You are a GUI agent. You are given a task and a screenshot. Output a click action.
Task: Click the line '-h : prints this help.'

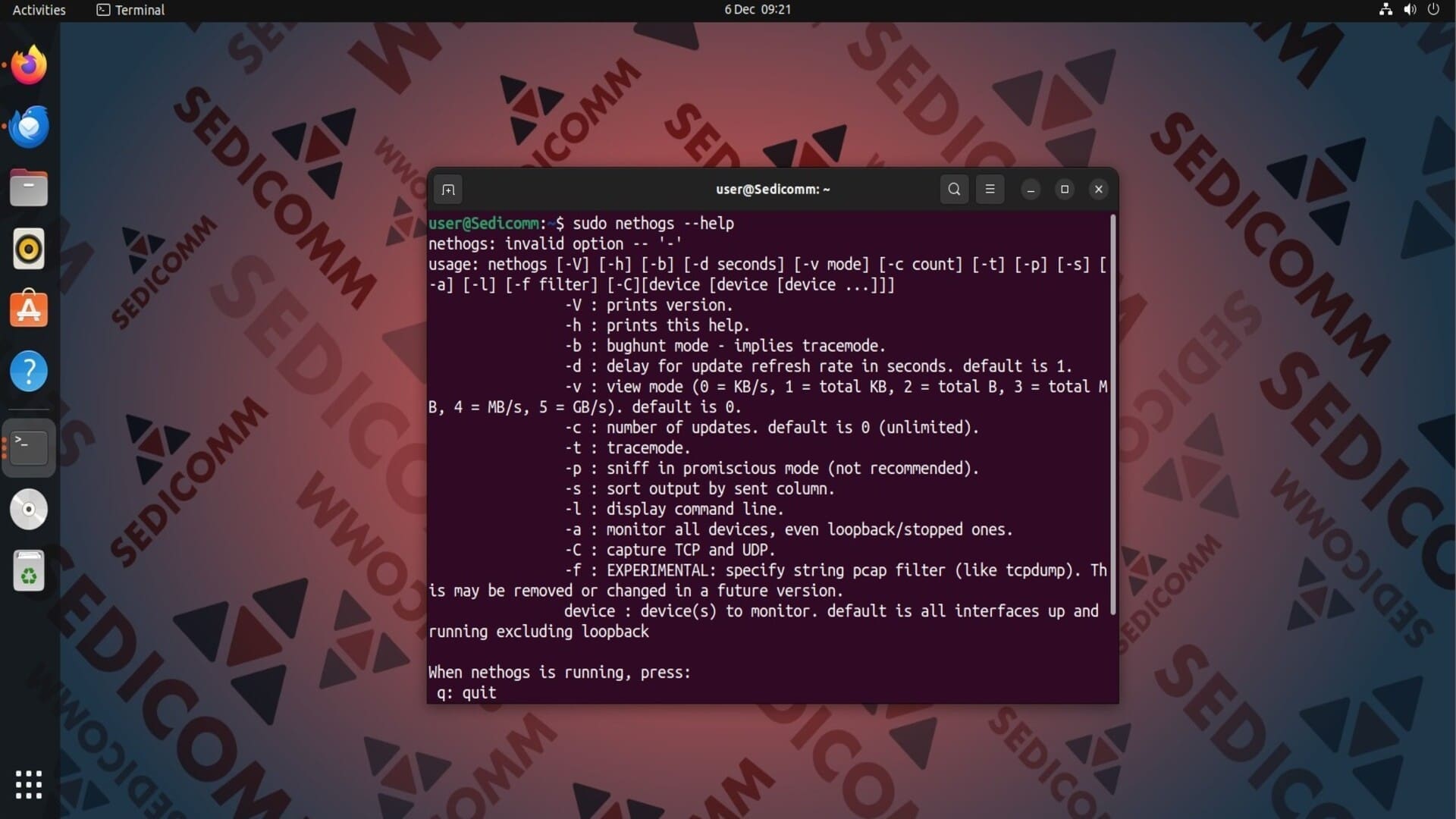pyautogui.click(x=657, y=326)
